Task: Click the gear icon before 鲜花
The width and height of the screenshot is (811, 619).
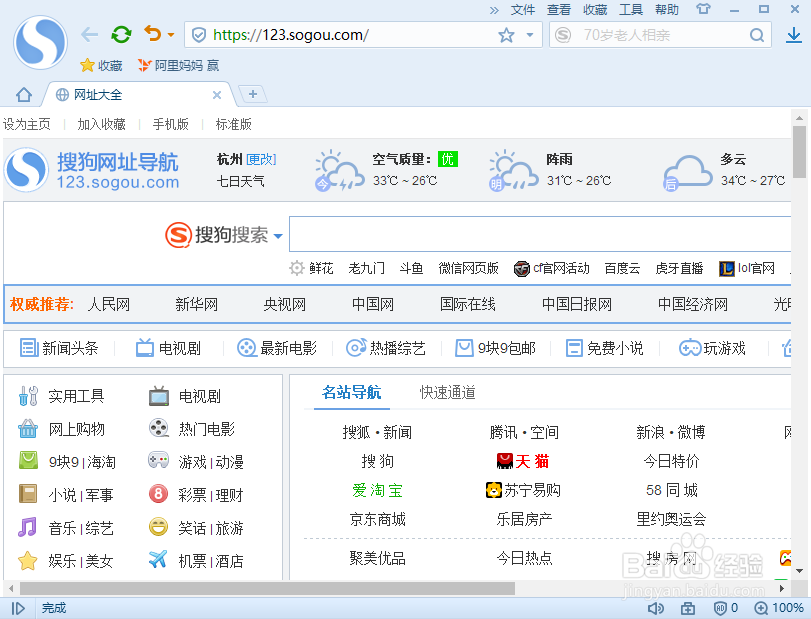Action: 296,268
